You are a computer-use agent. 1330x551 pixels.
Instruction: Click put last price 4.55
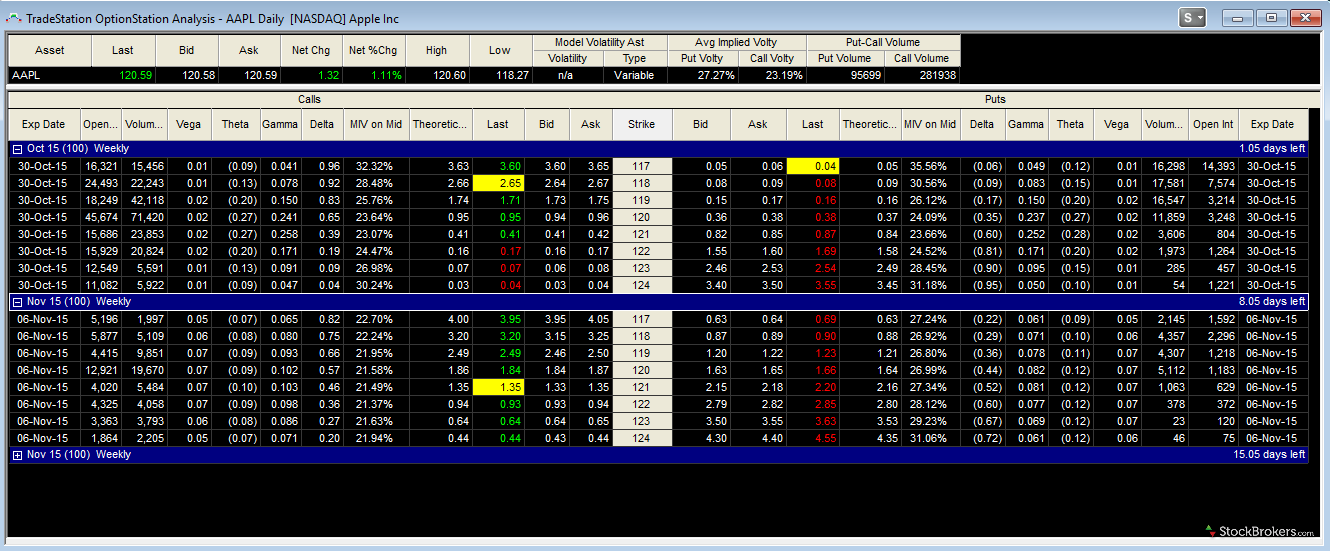pyautogui.click(x=825, y=437)
